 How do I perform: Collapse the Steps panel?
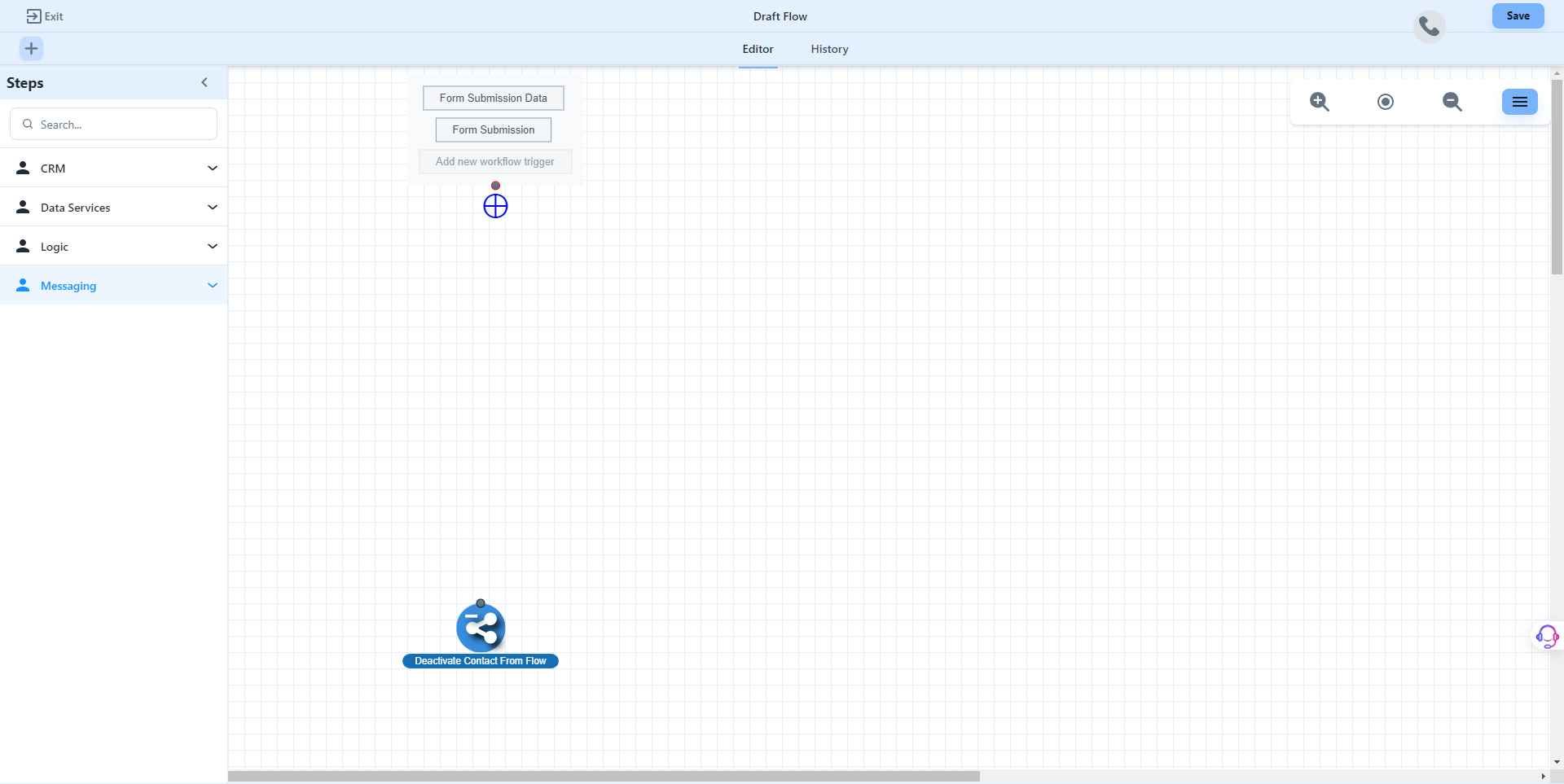[204, 82]
